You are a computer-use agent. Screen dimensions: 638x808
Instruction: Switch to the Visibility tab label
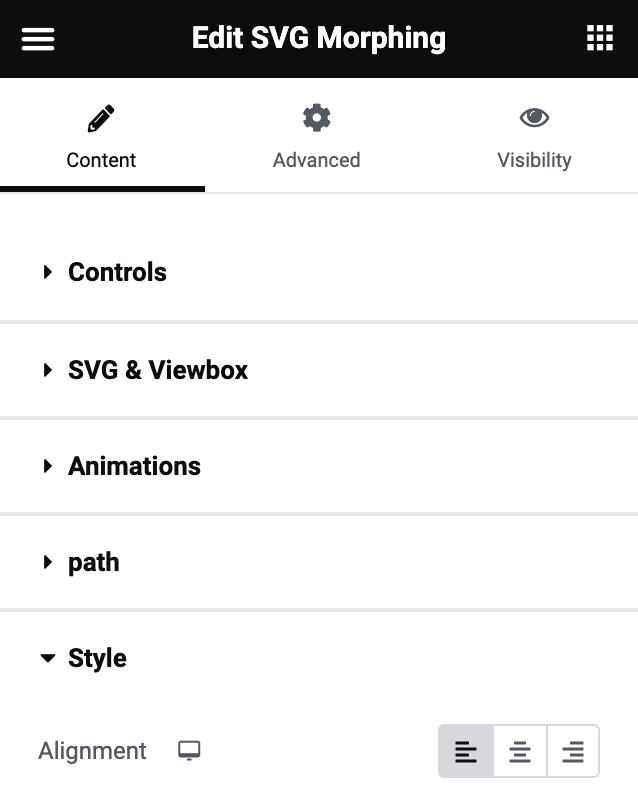[534, 160]
